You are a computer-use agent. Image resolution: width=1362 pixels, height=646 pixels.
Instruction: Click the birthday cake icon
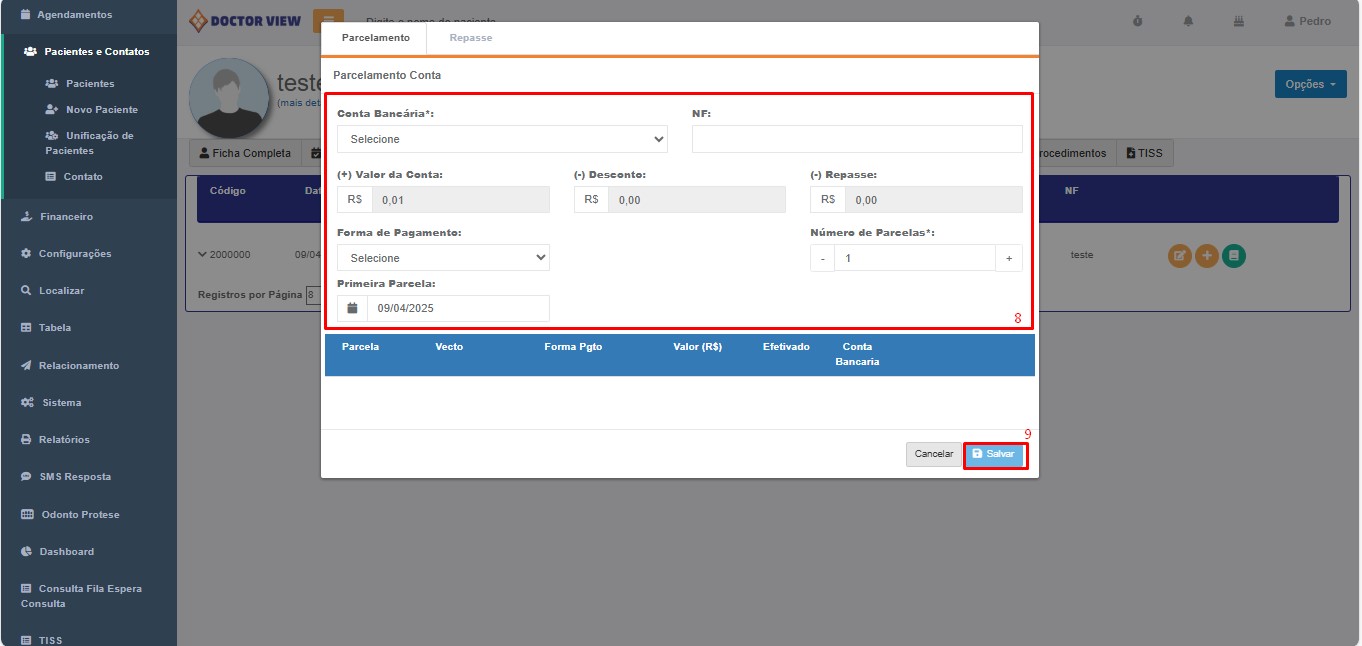tap(1238, 21)
